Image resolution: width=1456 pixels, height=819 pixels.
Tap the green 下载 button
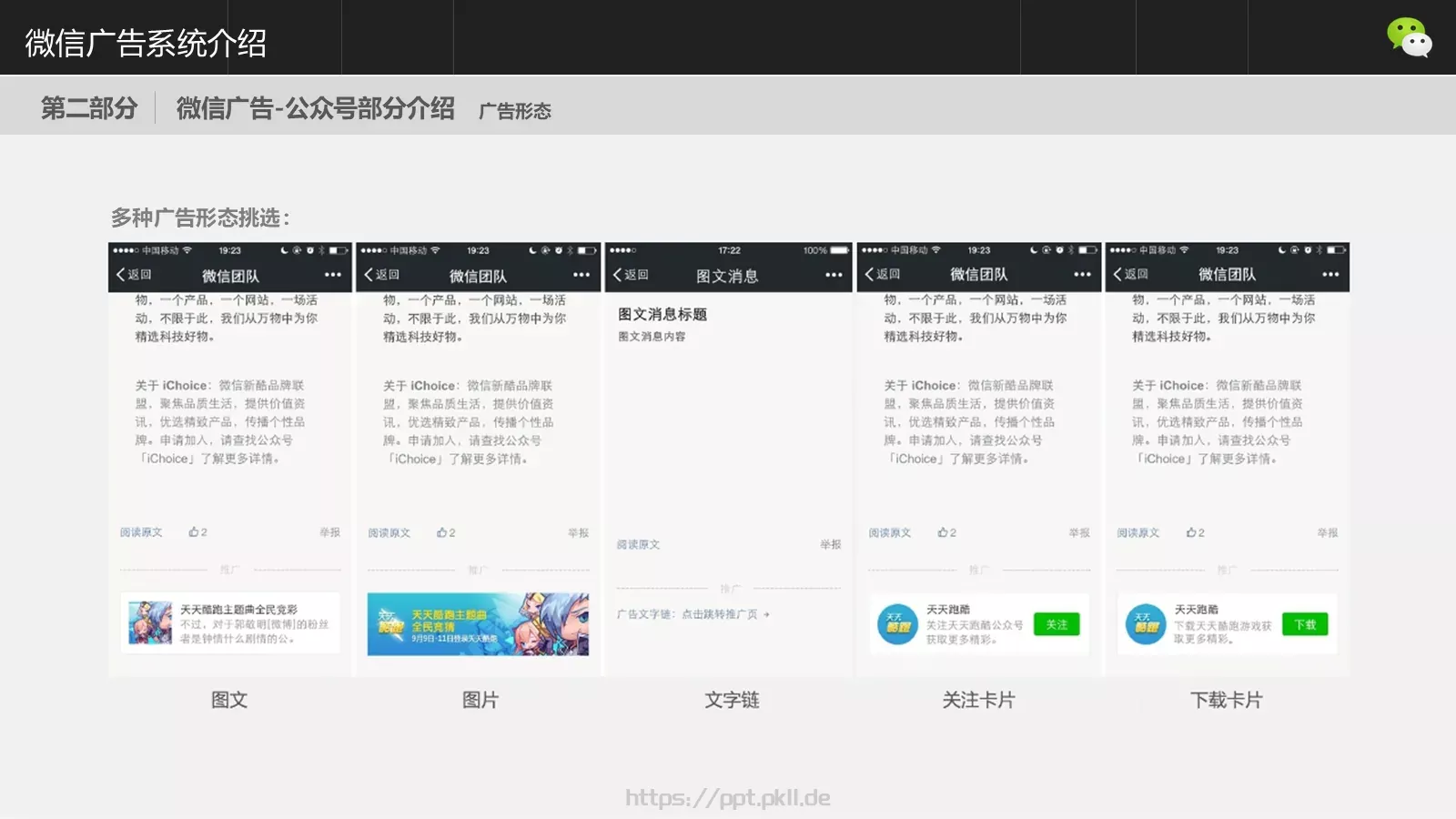tap(1305, 624)
